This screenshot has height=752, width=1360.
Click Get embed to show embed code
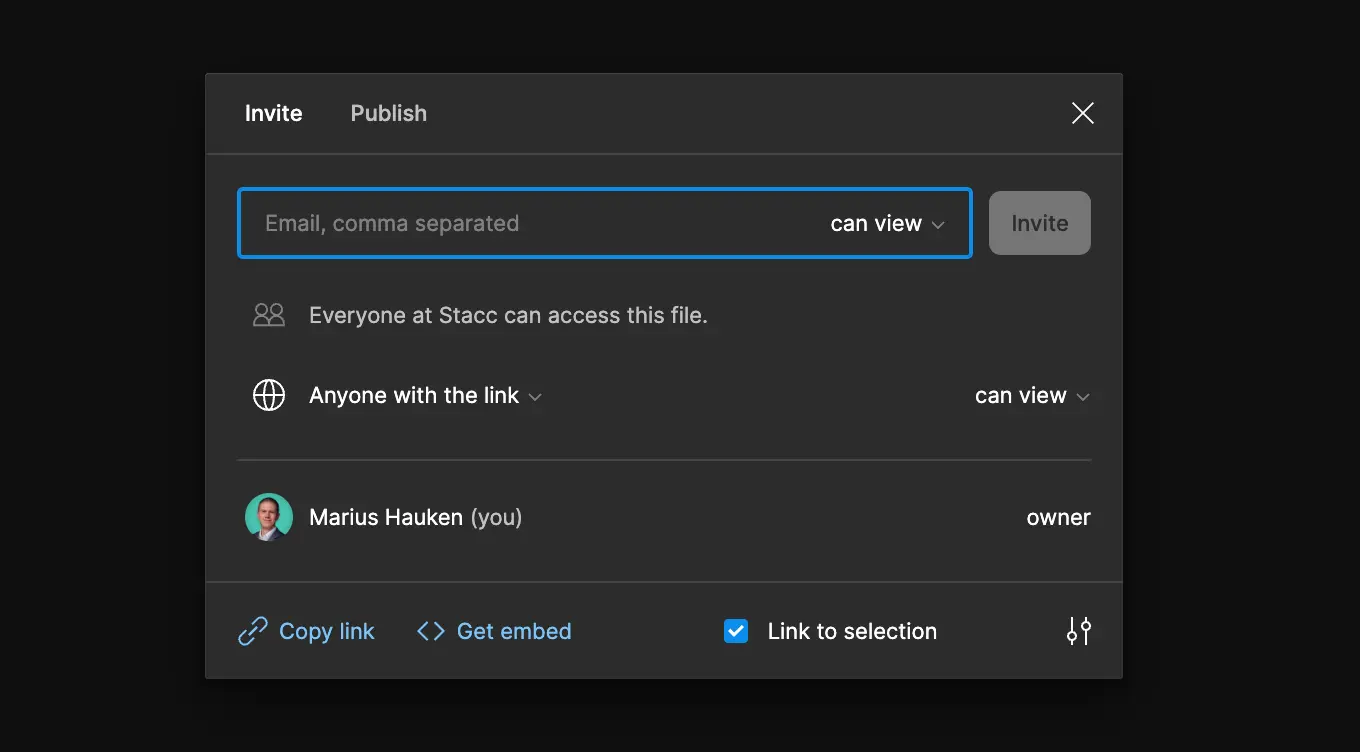click(x=513, y=631)
